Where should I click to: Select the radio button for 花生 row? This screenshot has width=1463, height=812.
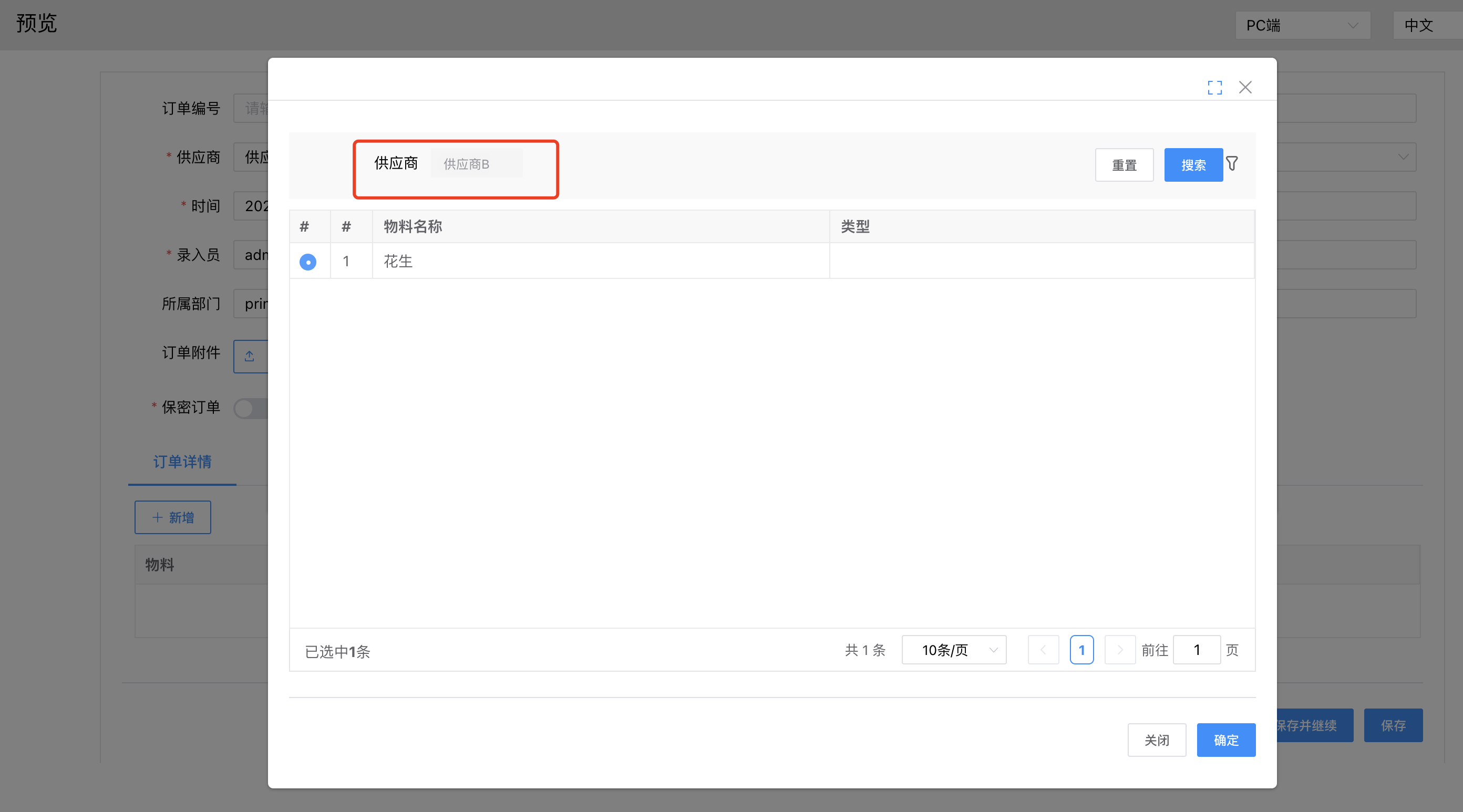[308, 262]
